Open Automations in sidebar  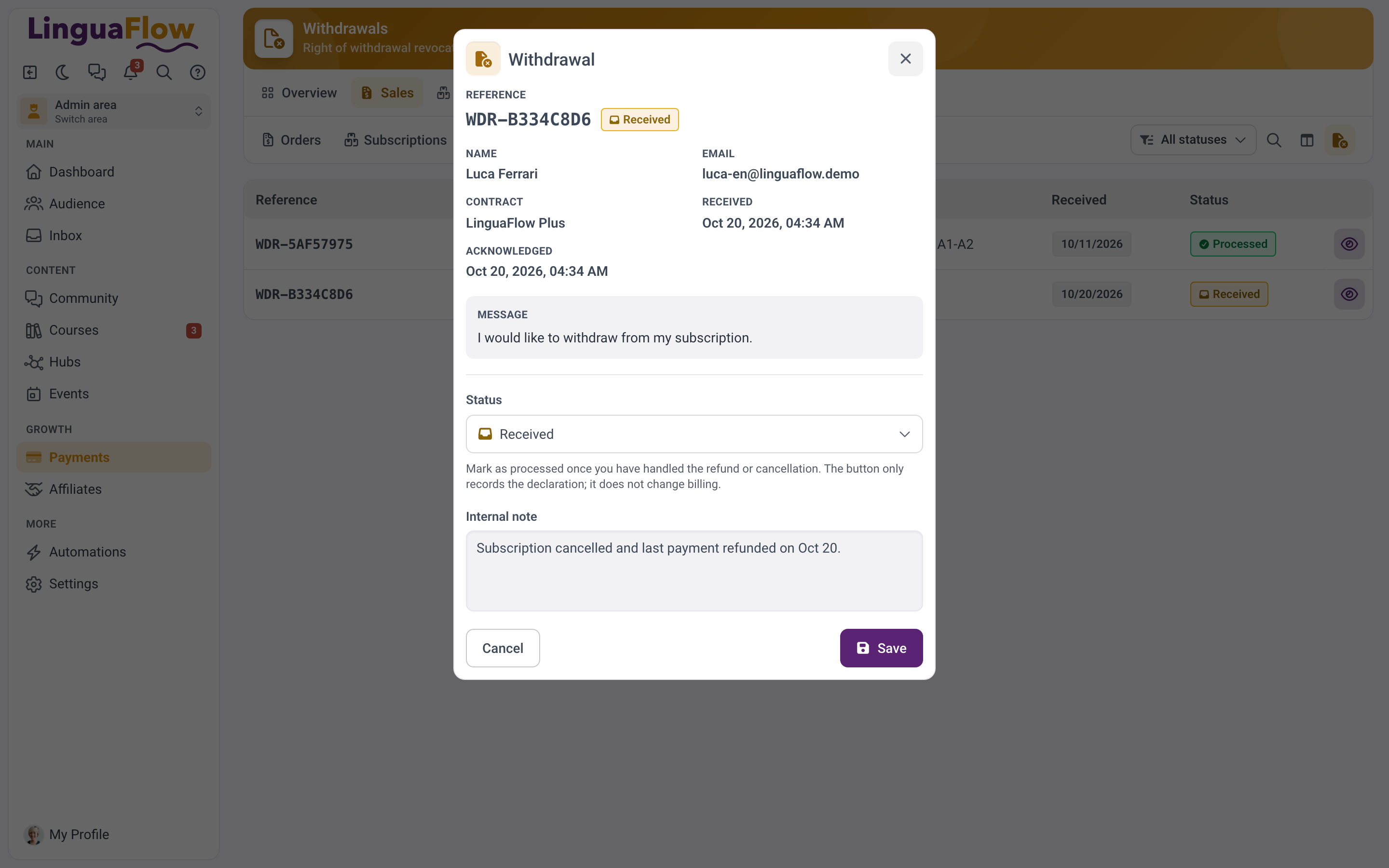pos(114,552)
